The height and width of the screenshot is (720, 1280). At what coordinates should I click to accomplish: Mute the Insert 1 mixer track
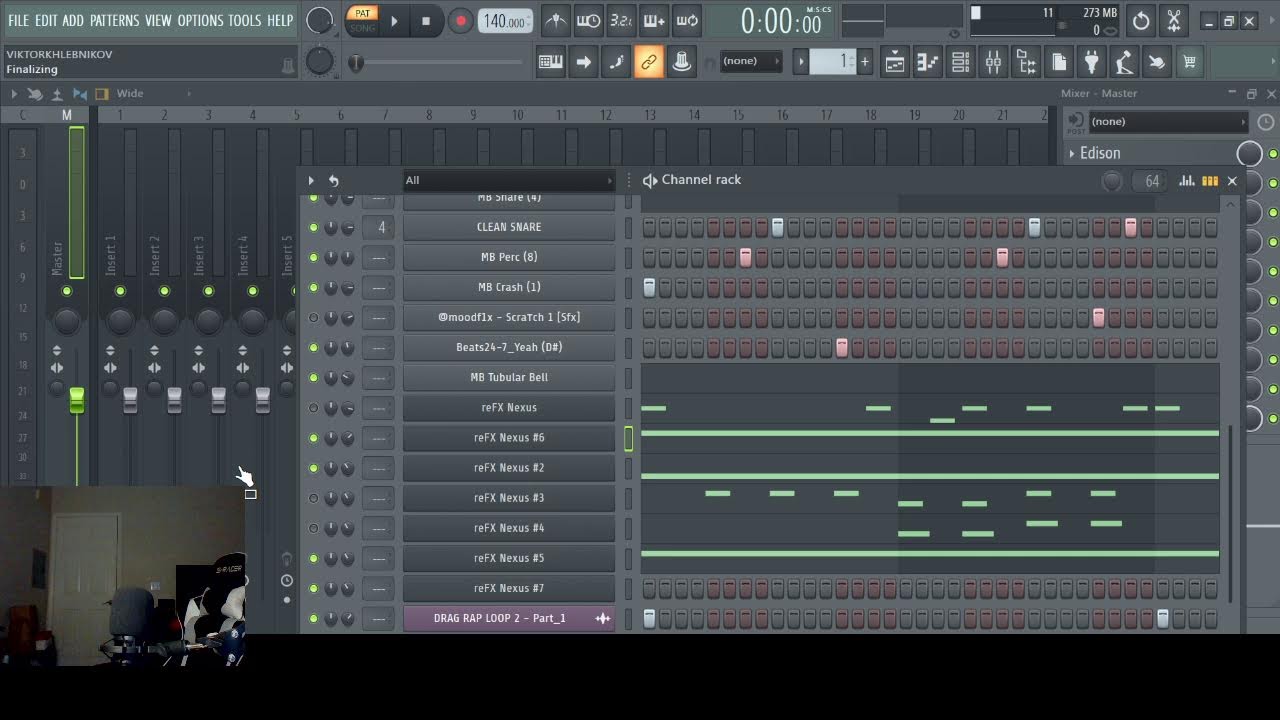[120, 291]
